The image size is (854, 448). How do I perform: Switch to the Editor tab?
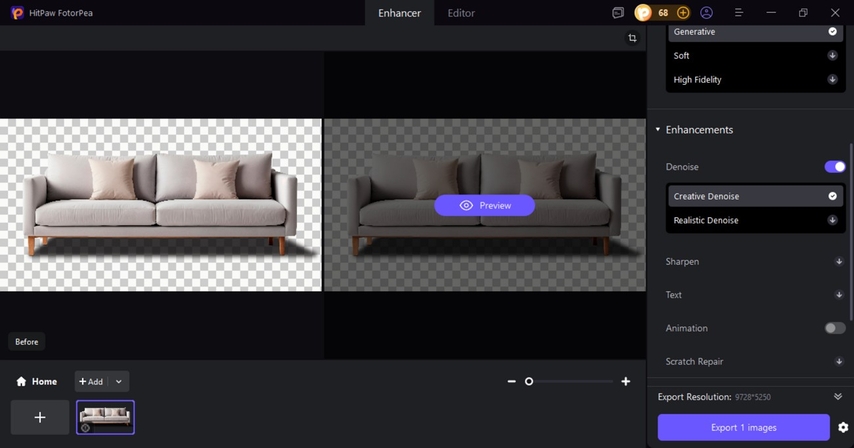461,13
